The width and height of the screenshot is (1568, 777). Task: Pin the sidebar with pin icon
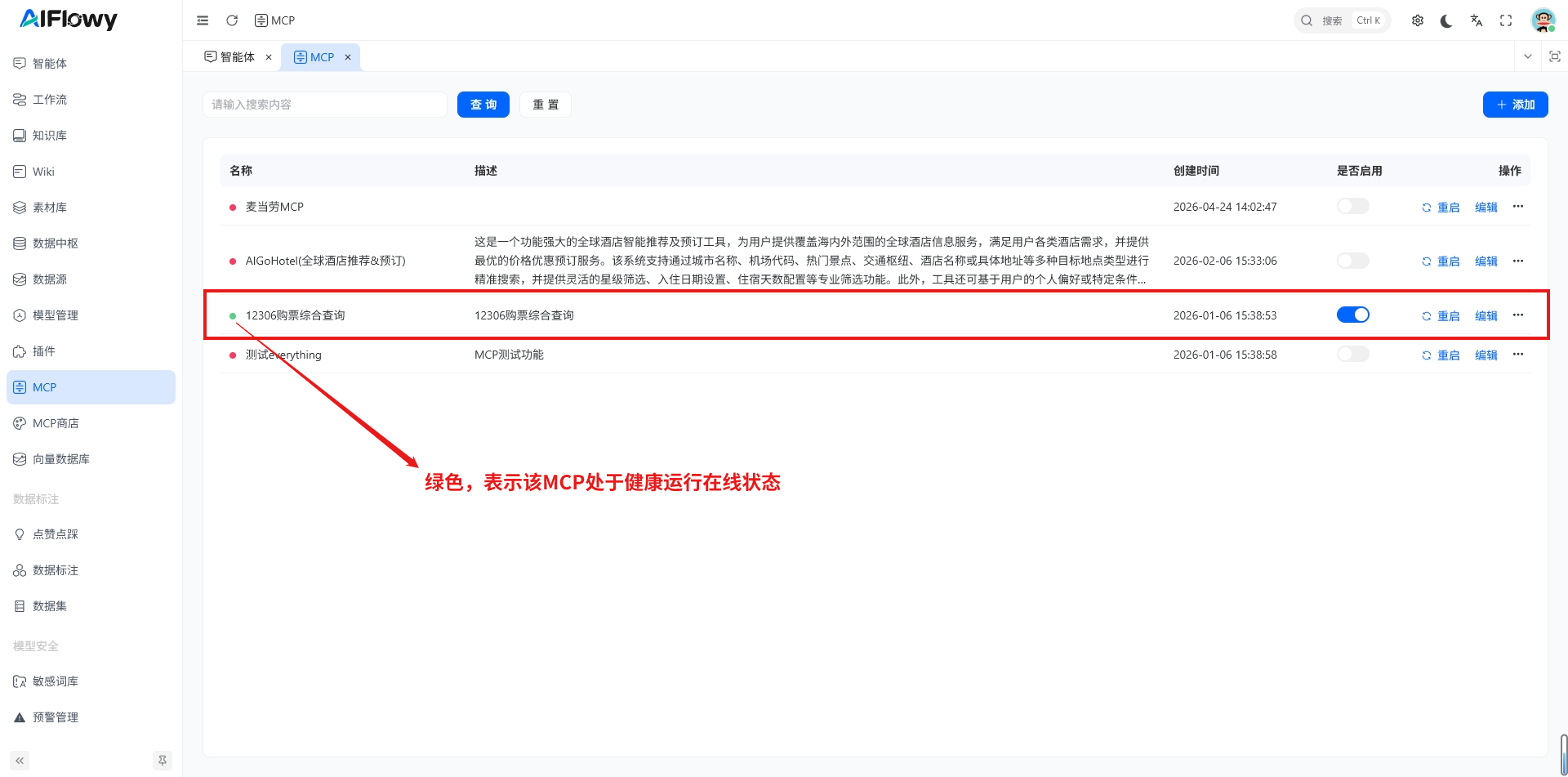163,761
